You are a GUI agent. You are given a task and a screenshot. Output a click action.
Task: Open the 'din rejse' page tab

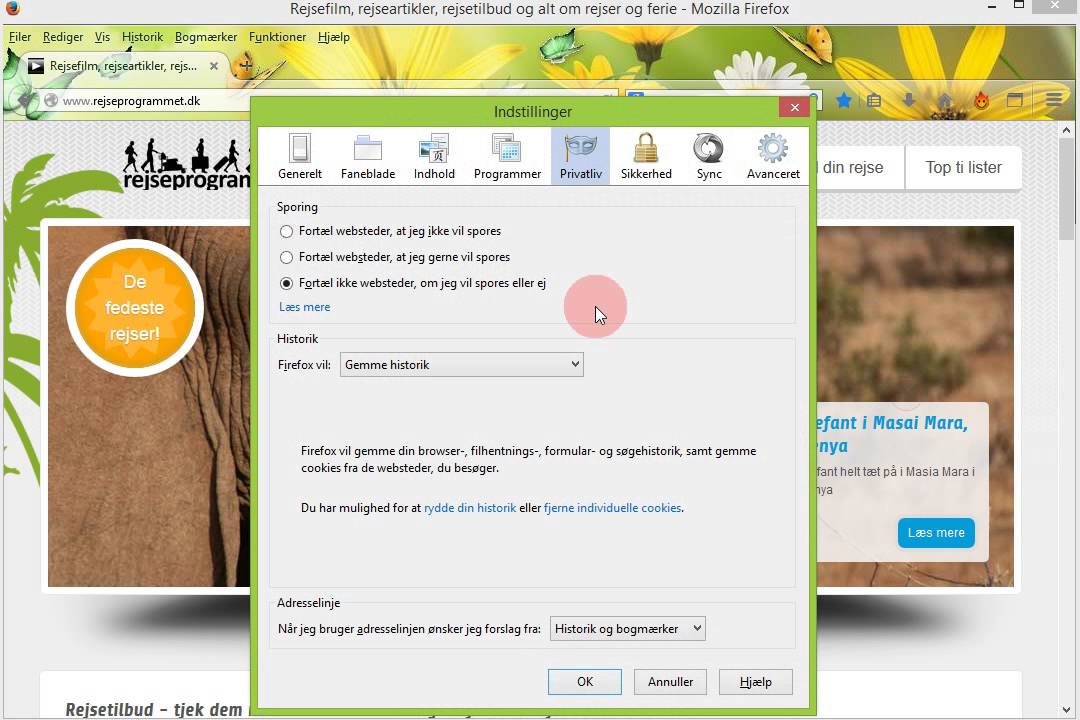(x=860, y=167)
